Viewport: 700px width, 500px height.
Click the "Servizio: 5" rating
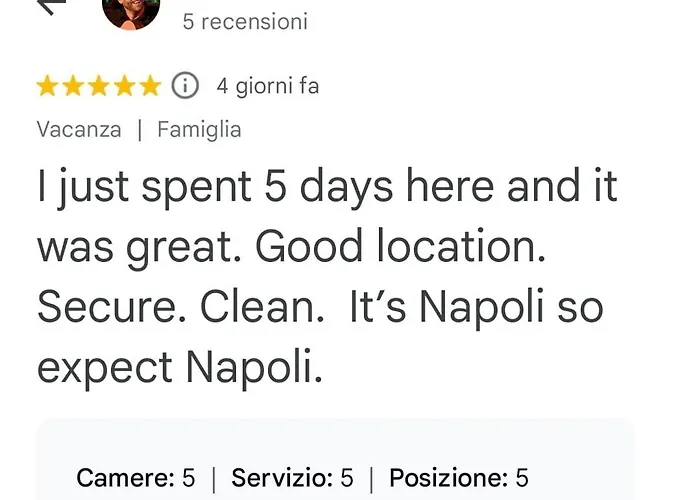tap(292, 478)
